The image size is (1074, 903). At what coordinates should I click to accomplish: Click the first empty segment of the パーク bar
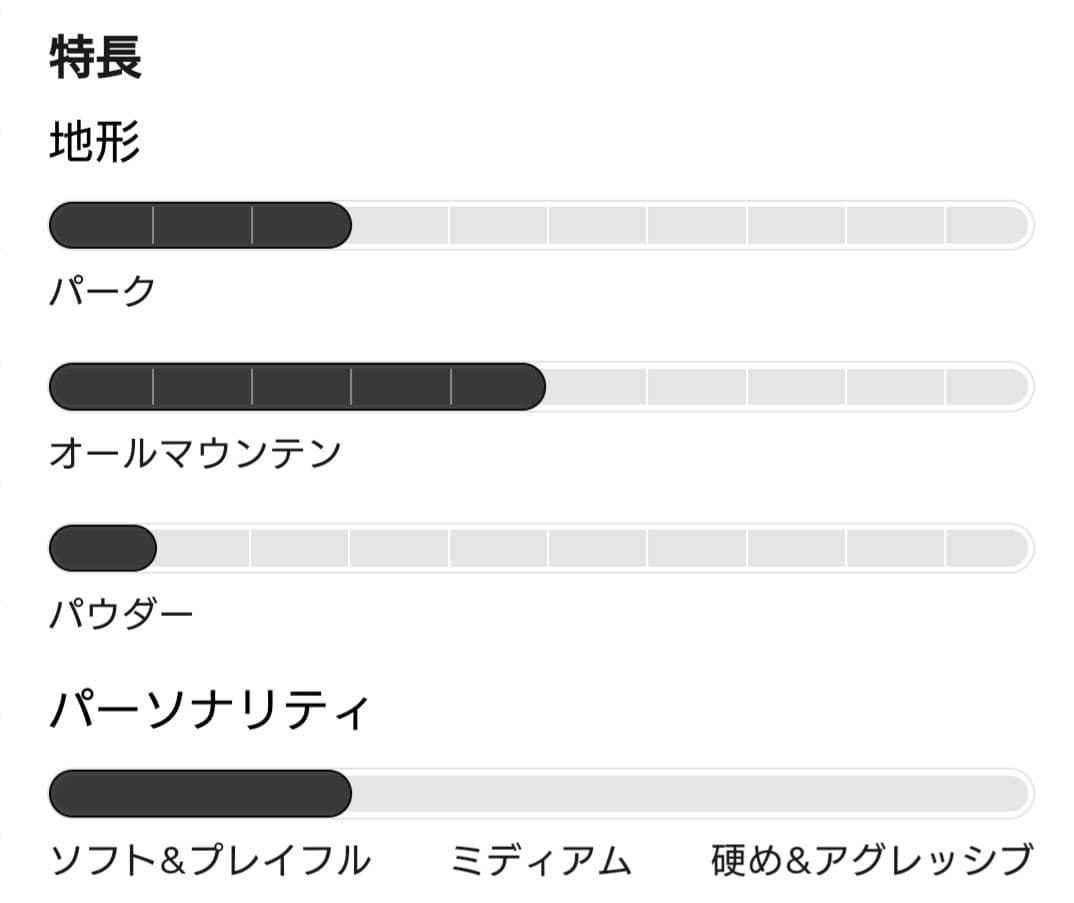(400, 225)
